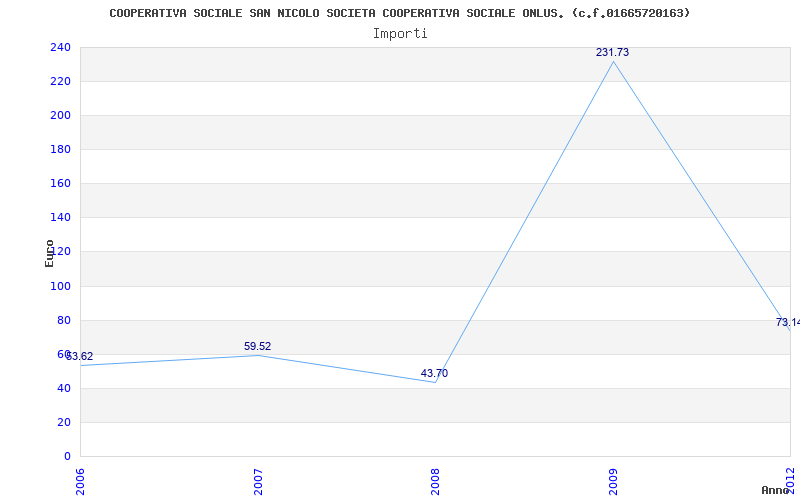Select the 240 y-axis tick label
Image resolution: width=800 pixels, height=500 pixels.
coord(60,47)
